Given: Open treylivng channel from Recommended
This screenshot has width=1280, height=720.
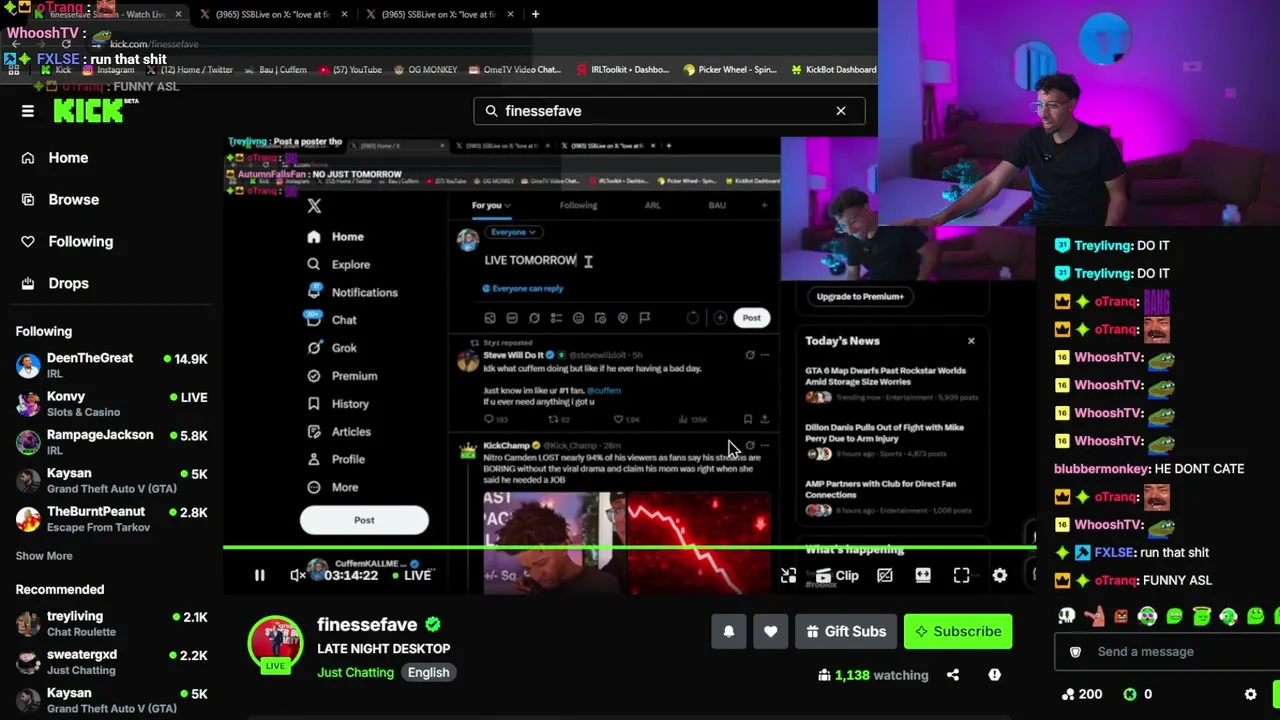Looking at the screenshot, I should pos(112,623).
